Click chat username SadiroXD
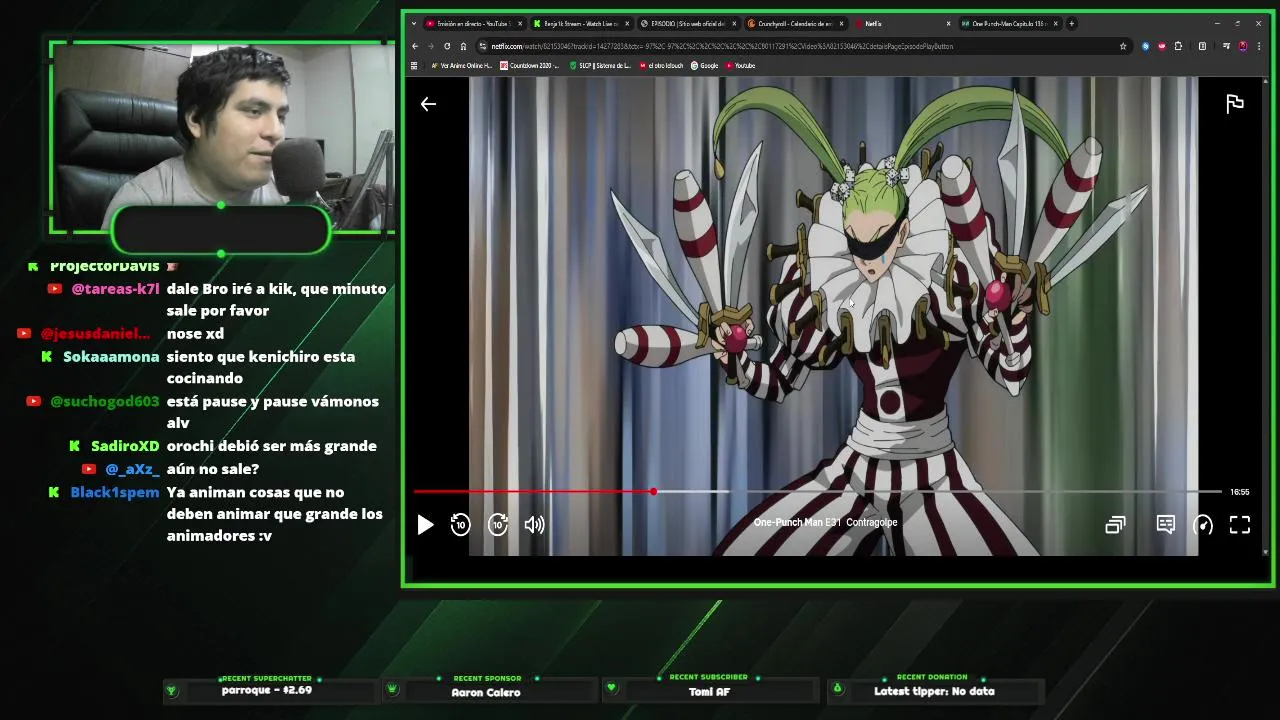Screen dimensions: 1280x720 (125, 447)
